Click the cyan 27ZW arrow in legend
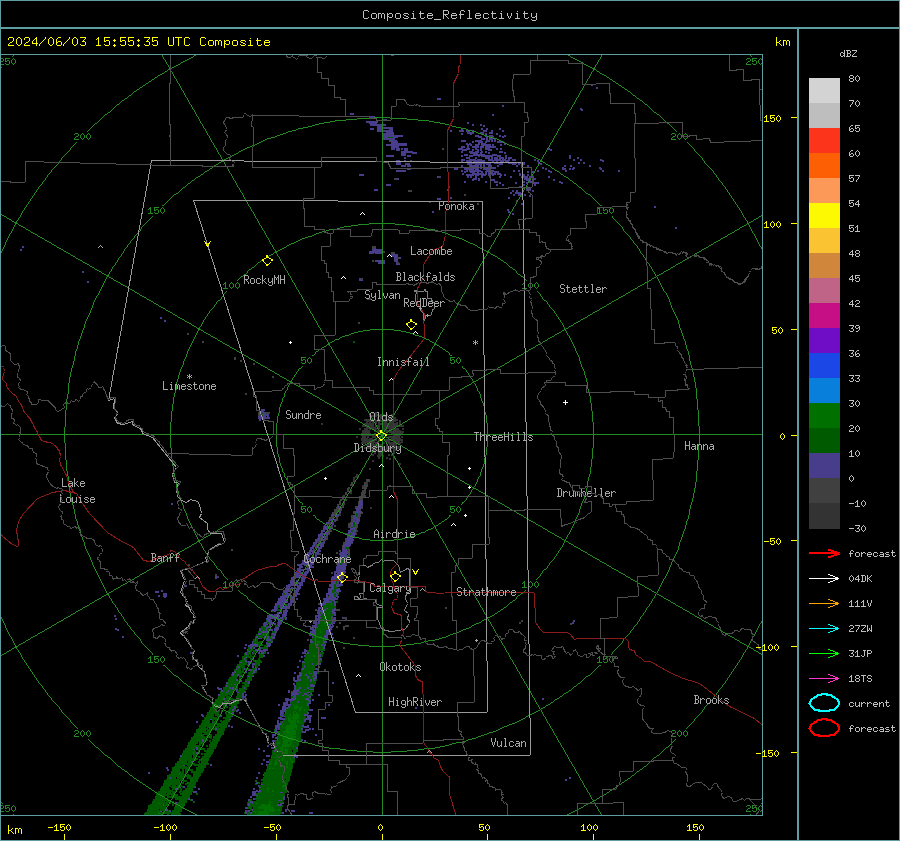This screenshot has height=841, width=900. (824, 628)
